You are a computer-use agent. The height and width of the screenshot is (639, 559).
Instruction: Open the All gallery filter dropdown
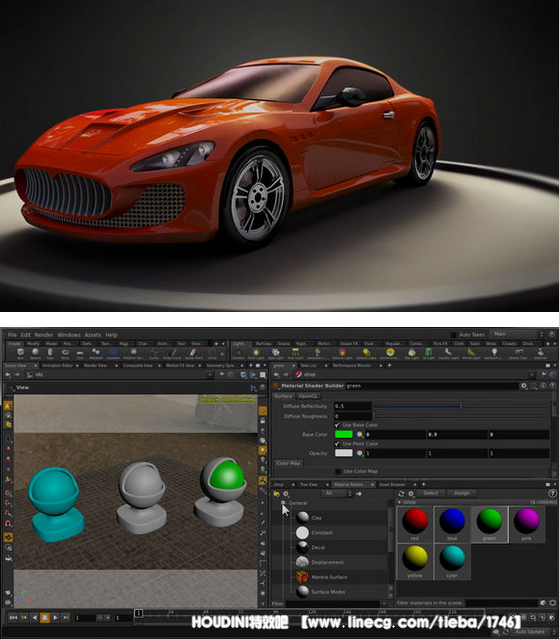(x=337, y=494)
